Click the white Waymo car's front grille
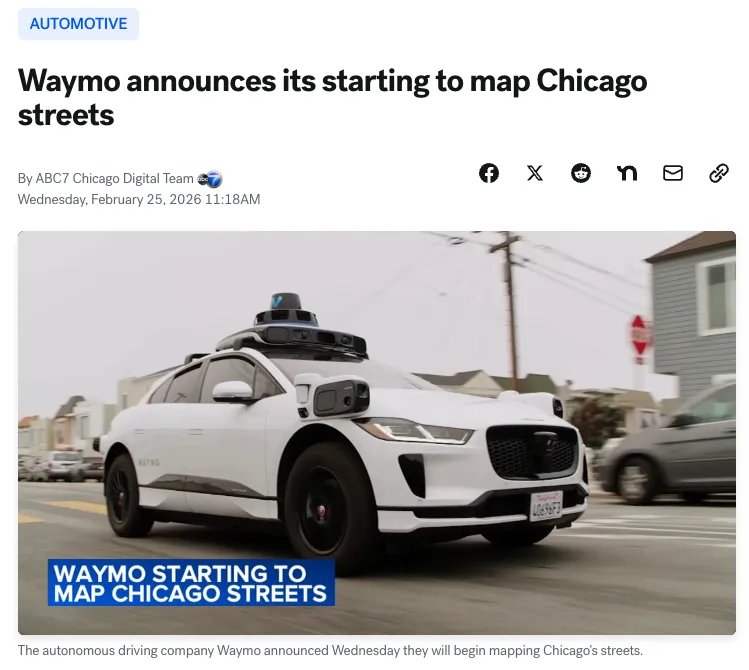The image size is (749, 670). pyautogui.click(x=533, y=451)
